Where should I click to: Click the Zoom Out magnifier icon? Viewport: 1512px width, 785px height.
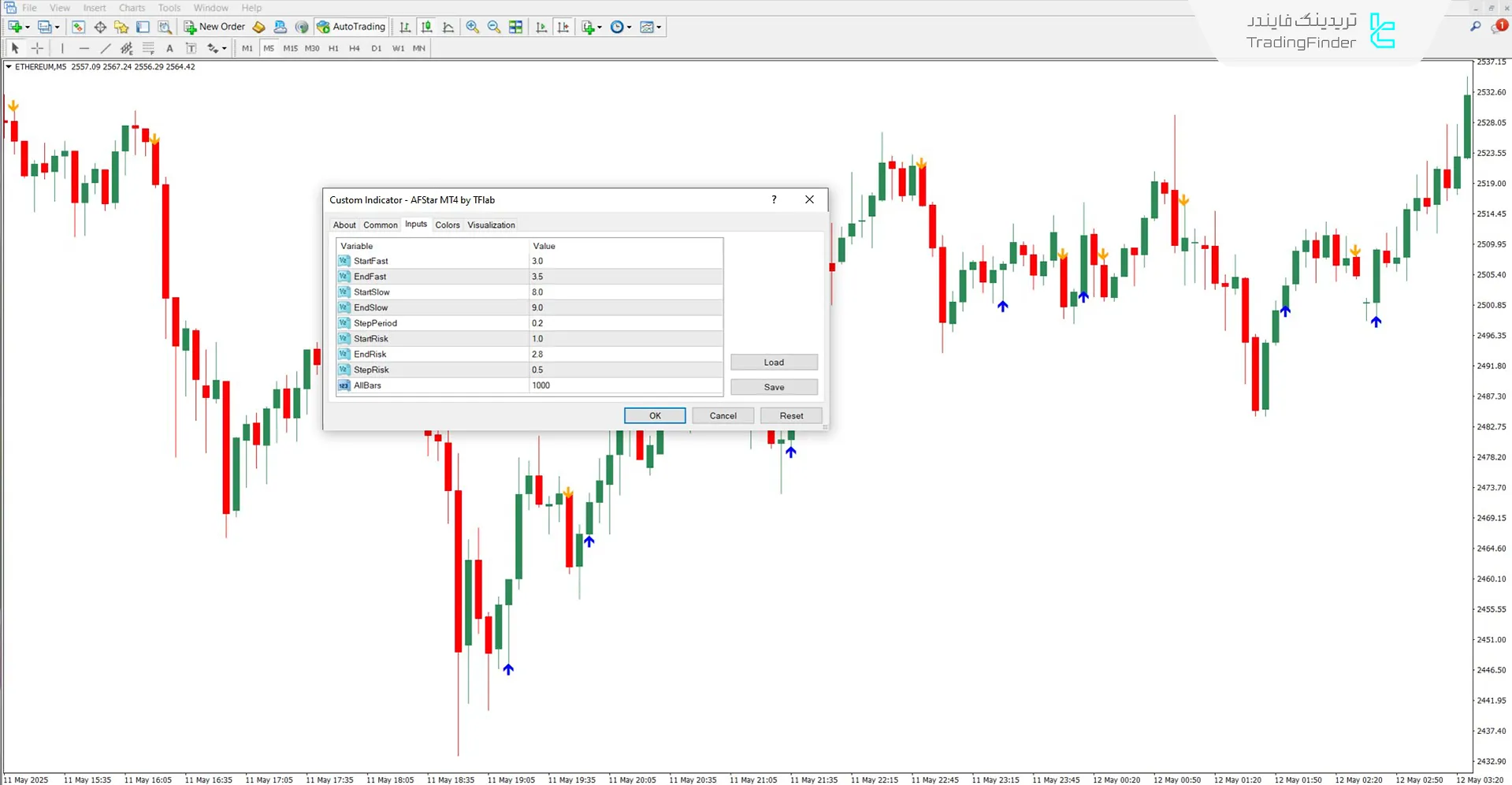coord(494,27)
